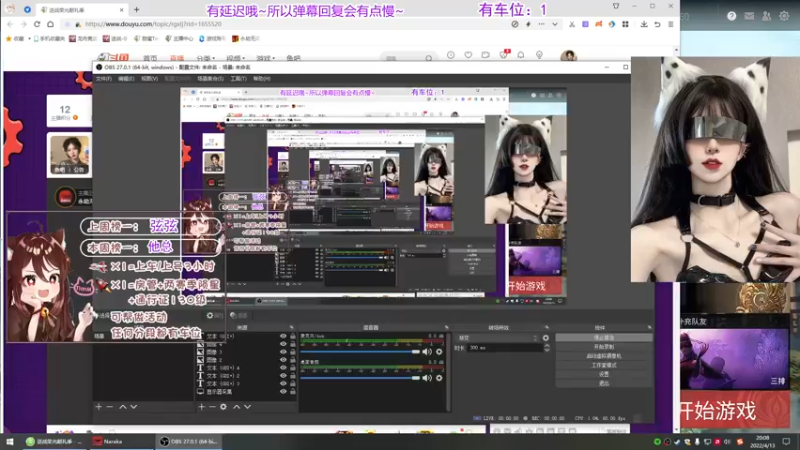This screenshot has width=800, height=450.
Task: Open 麦克风/Aux channel settings gear
Action: (439, 352)
